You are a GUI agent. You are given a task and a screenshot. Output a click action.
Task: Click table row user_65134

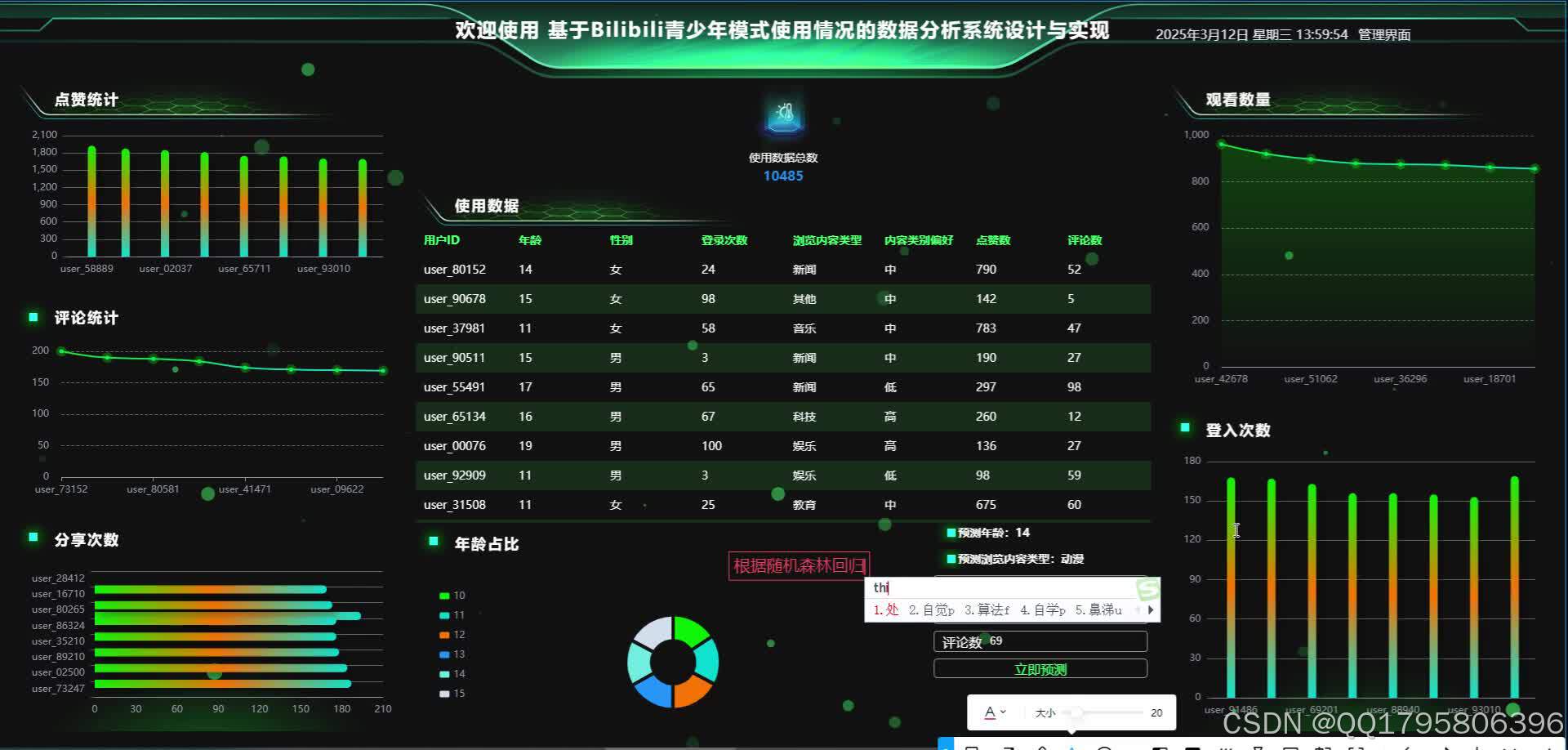(x=783, y=417)
